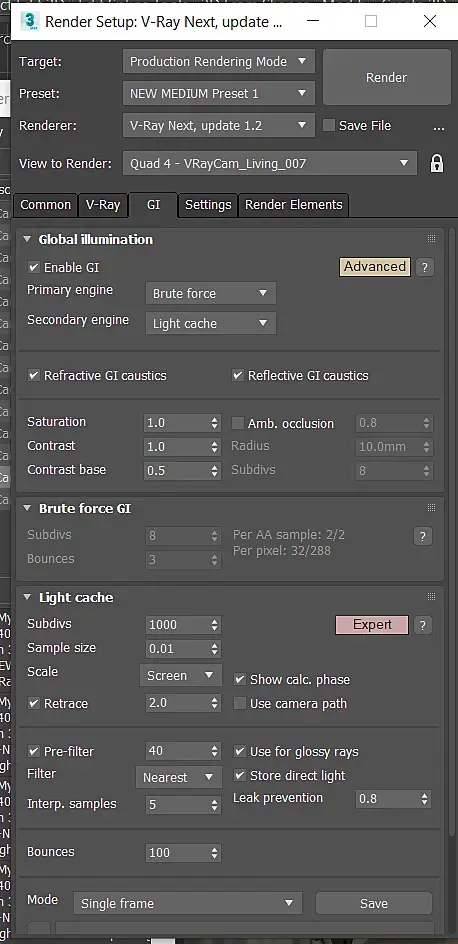
Task: Click Global illumination rollout grip icon
Action: point(432,239)
